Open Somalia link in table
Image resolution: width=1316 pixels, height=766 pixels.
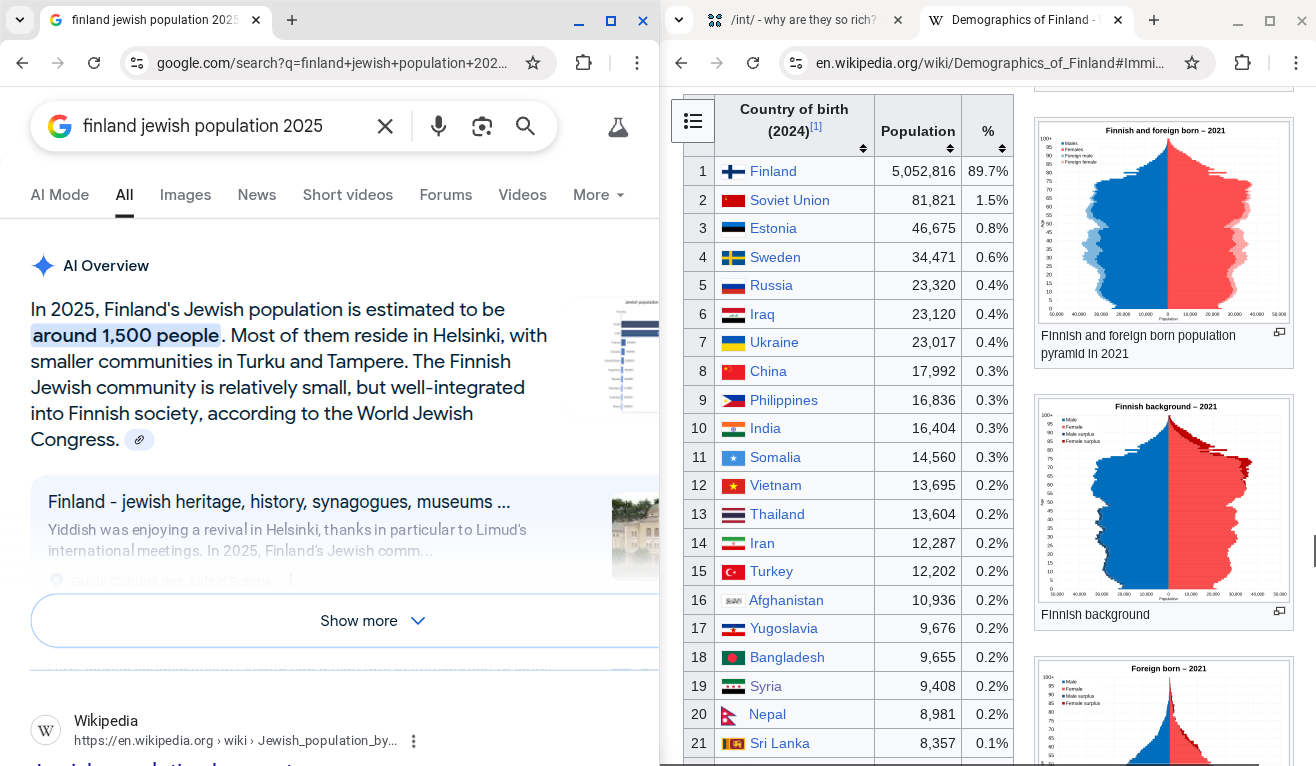point(775,457)
